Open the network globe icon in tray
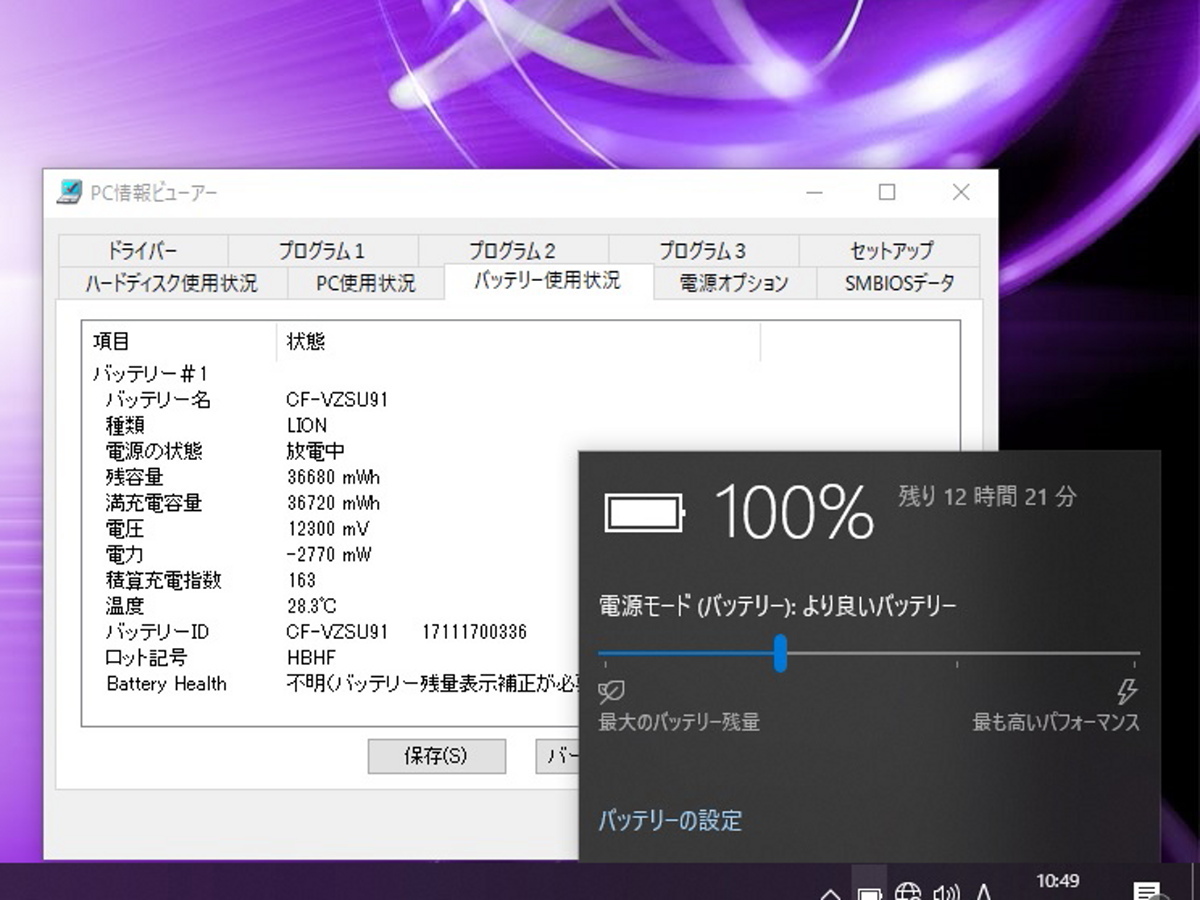The height and width of the screenshot is (900, 1200). (907, 891)
